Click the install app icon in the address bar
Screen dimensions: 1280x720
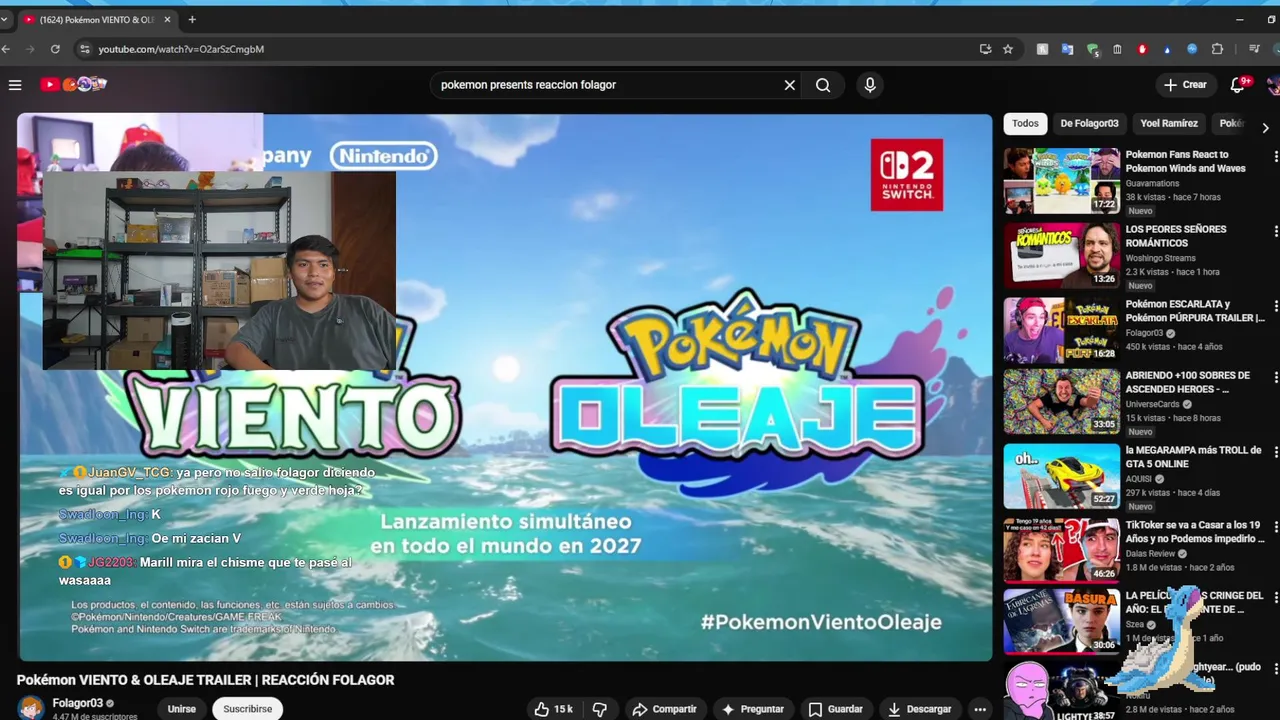tap(986, 49)
